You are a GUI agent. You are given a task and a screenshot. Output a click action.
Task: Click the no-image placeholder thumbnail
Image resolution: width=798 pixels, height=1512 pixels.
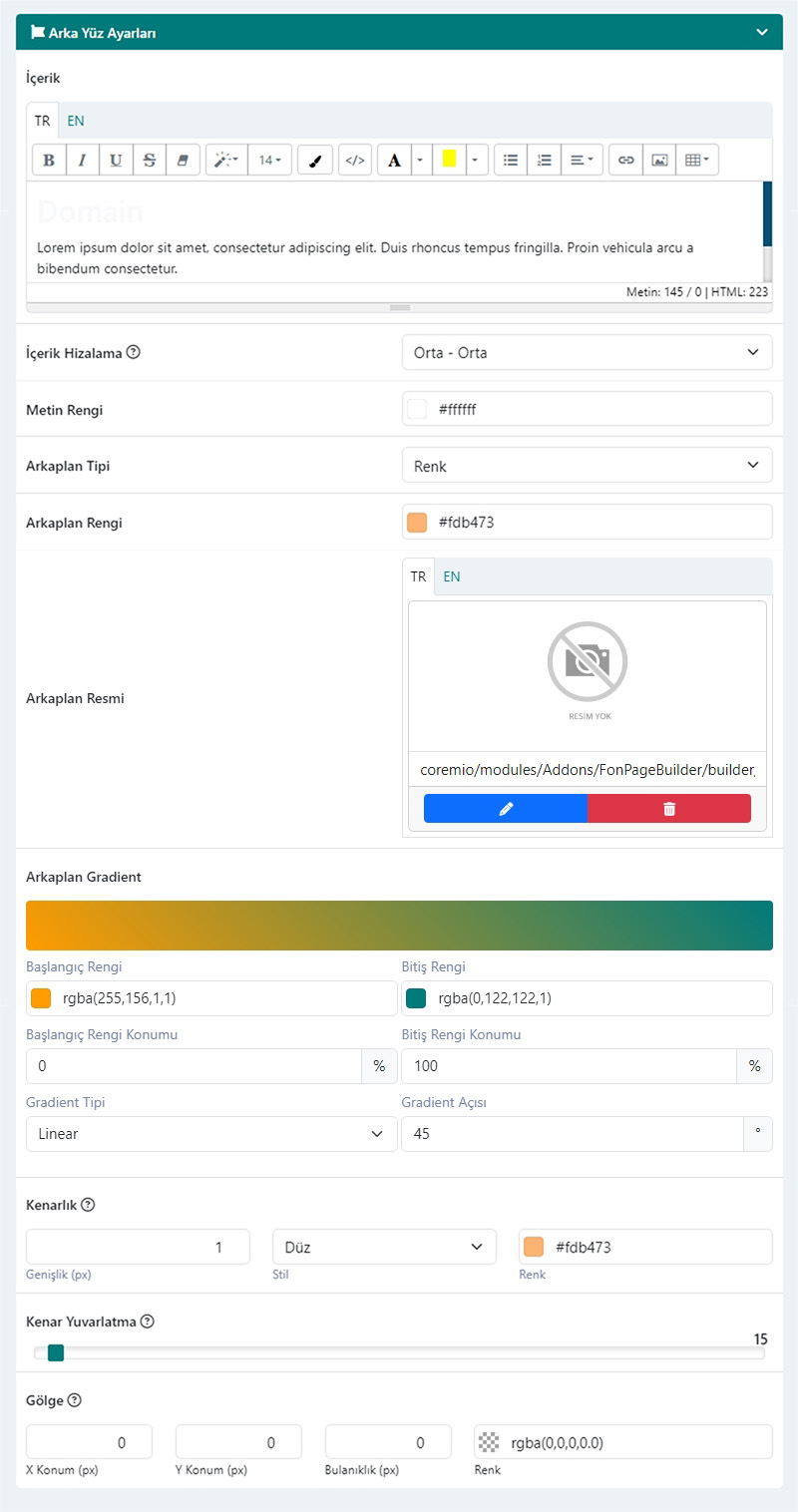point(588,675)
